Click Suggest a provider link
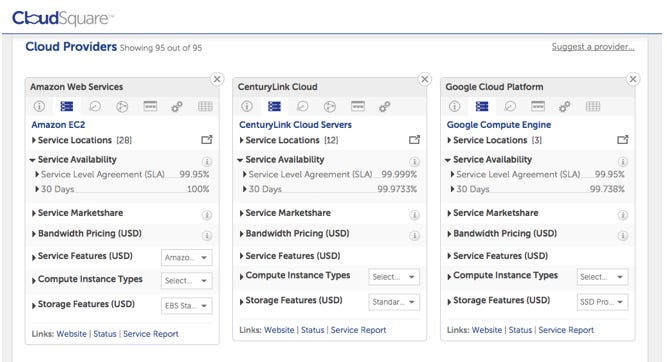Viewport: 667px width, 362px height. (x=593, y=47)
